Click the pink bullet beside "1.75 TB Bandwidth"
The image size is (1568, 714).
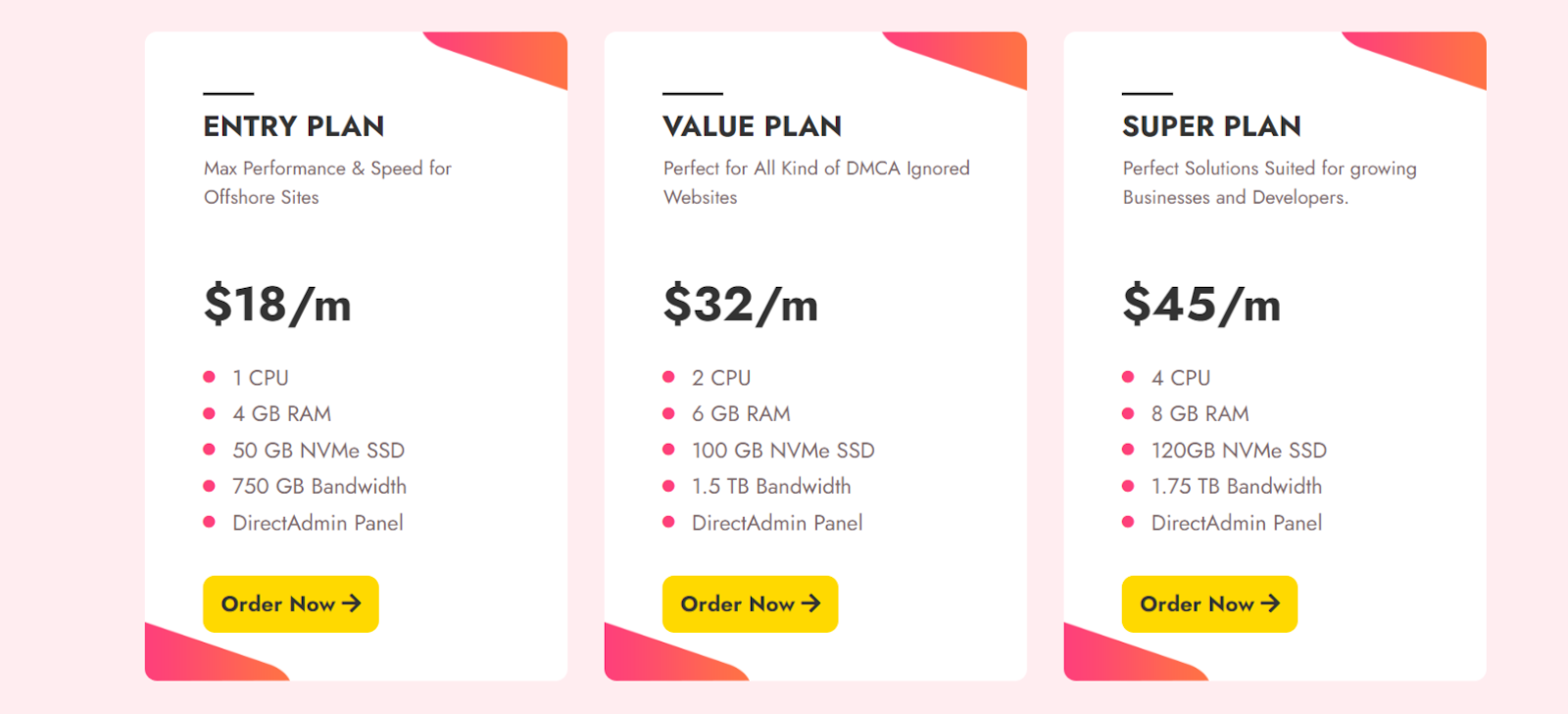coord(1128,486)
